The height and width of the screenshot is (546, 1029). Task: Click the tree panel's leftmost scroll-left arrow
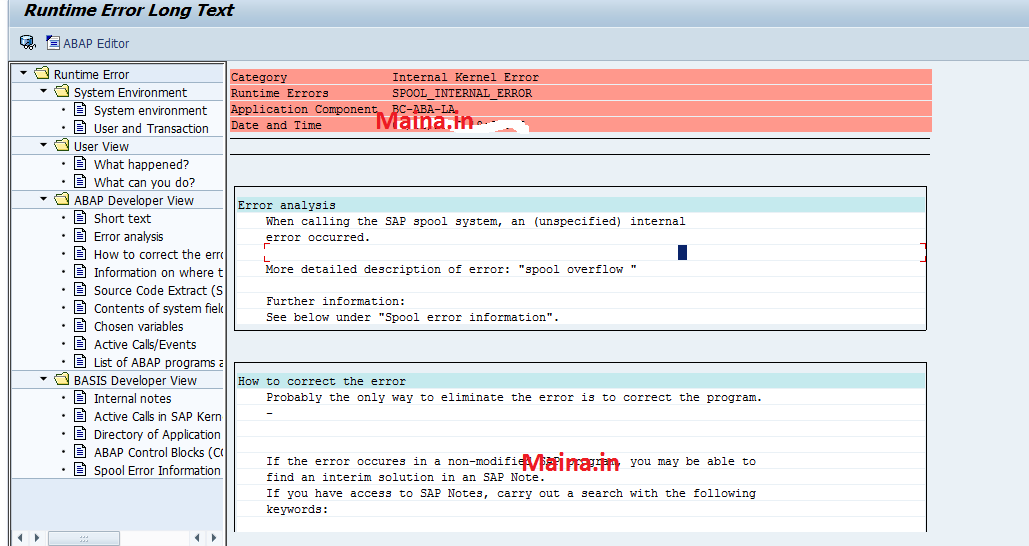click(20, 537)
